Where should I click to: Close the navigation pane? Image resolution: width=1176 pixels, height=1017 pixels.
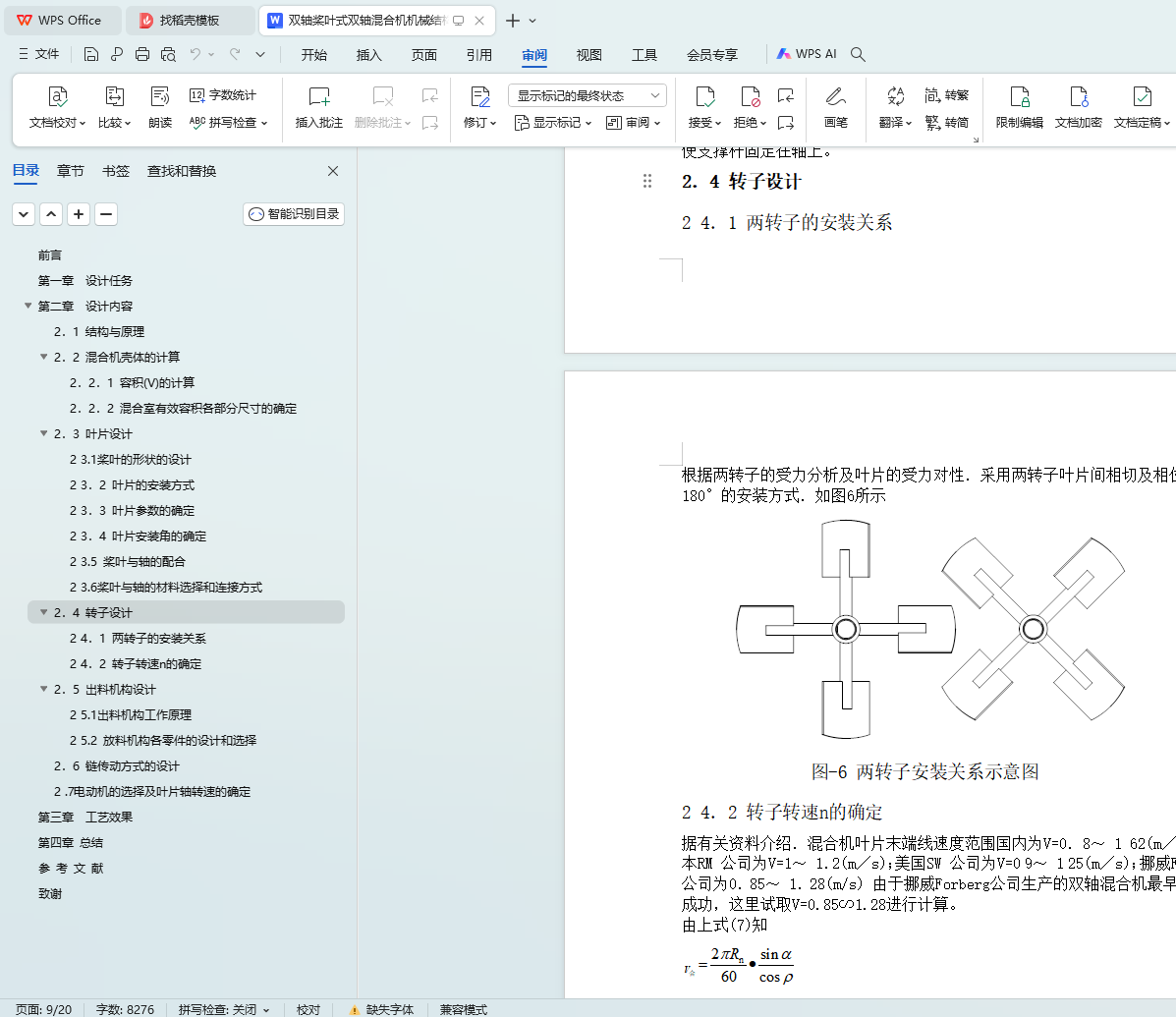(x=333, y=171)
